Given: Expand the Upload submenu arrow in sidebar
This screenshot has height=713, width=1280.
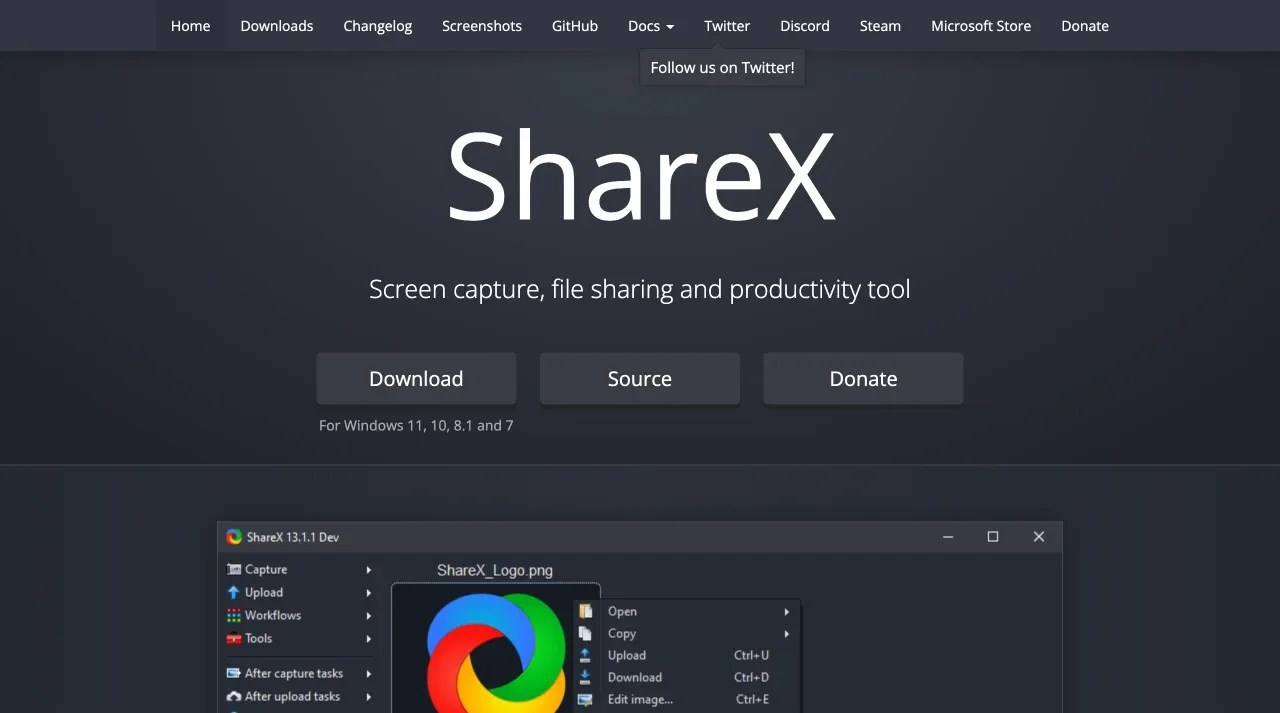Looking at the screenshot, I should tap(368, 592).
